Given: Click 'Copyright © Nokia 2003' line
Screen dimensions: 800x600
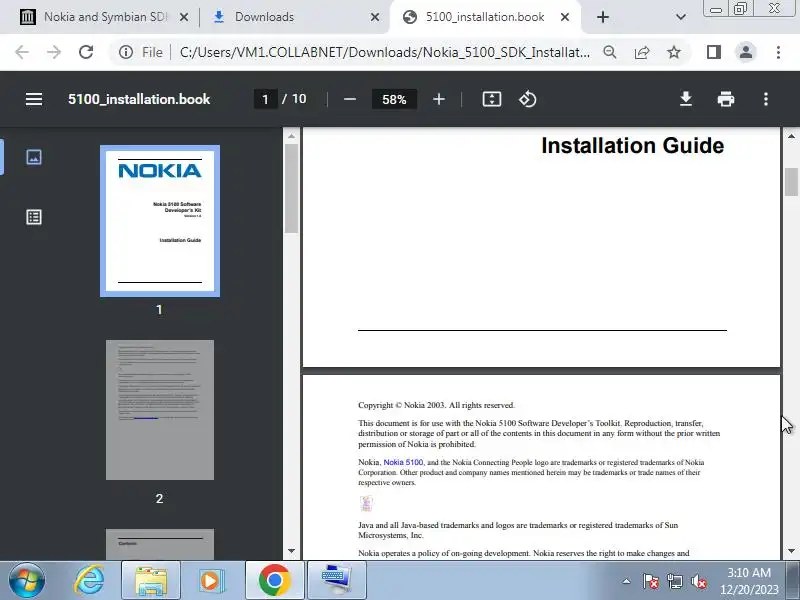Looking at the screenshot, I should click(x=436, y=405).
